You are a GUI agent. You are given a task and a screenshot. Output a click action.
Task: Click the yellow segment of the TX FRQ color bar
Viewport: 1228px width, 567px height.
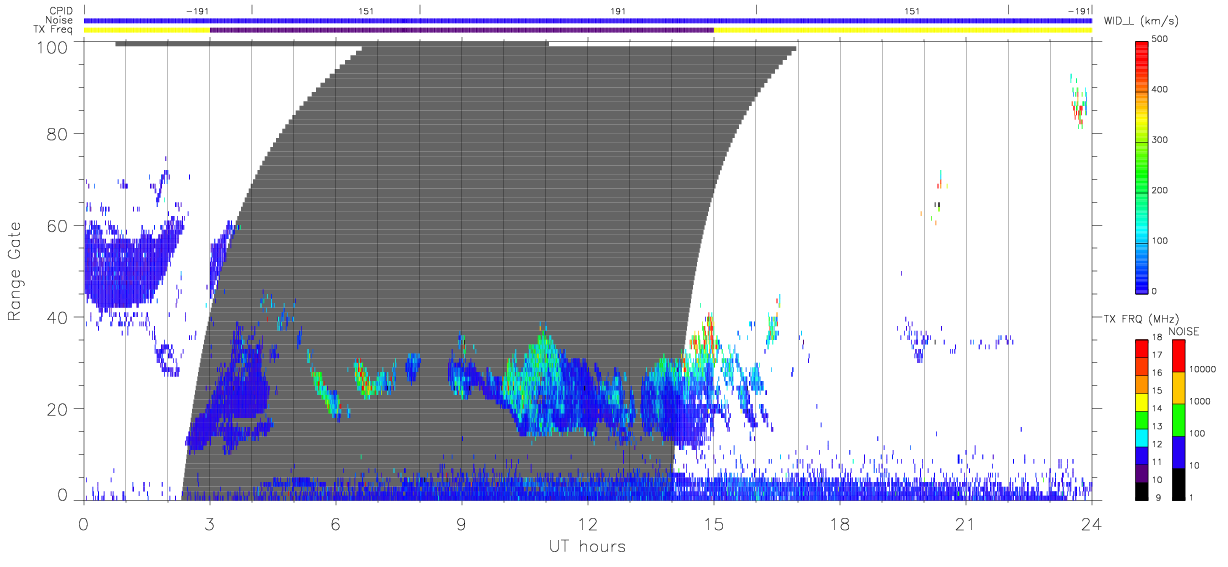(x=1142, y=401)
